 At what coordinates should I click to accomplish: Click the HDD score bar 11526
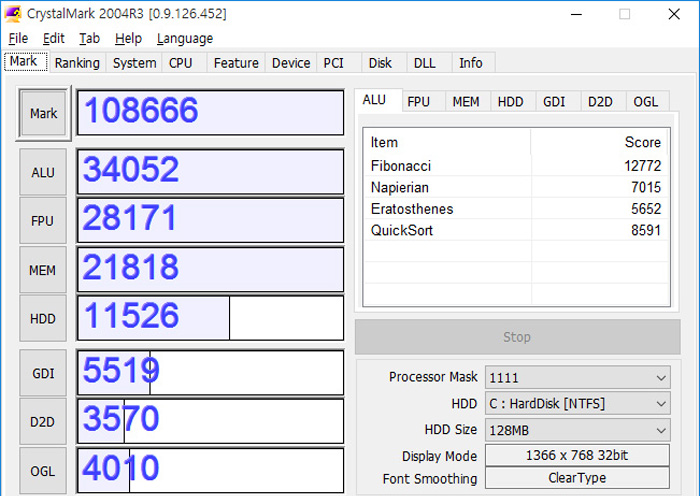click(210, 318)
